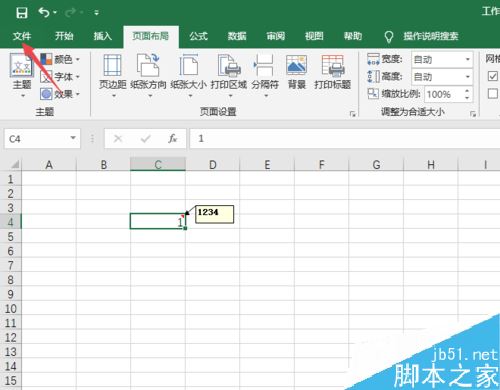Click cell C4 containing 1
Viewport: 500px width, 390px height.
[158, 221]
